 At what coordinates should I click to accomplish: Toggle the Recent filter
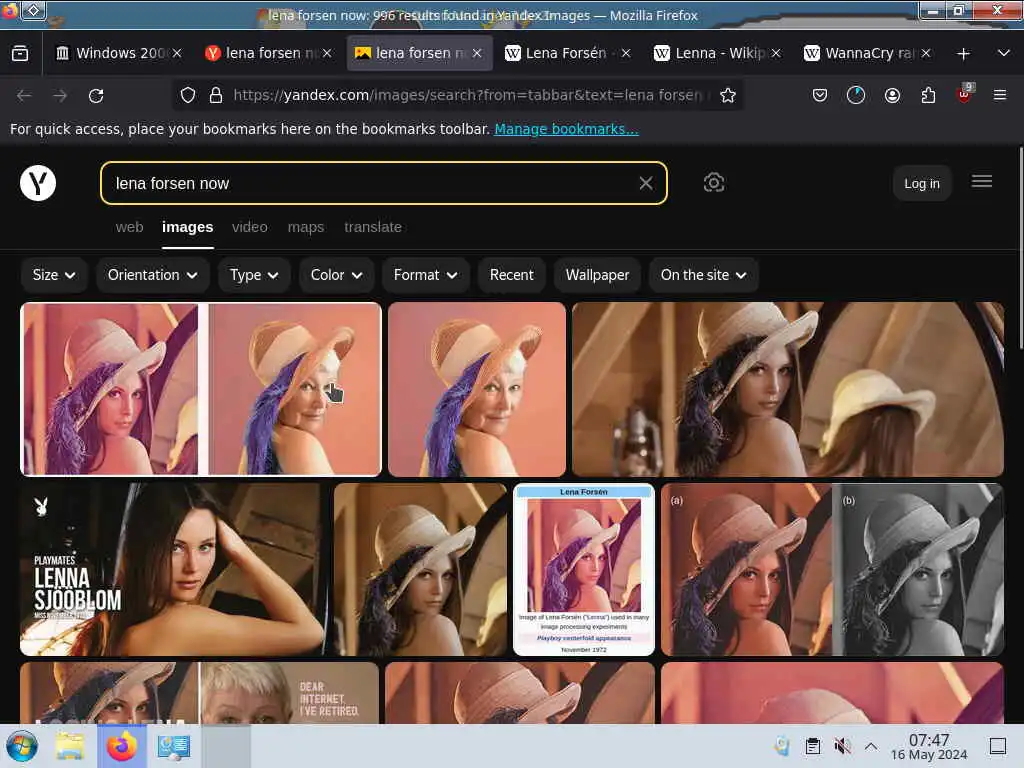tap(511, 275)
